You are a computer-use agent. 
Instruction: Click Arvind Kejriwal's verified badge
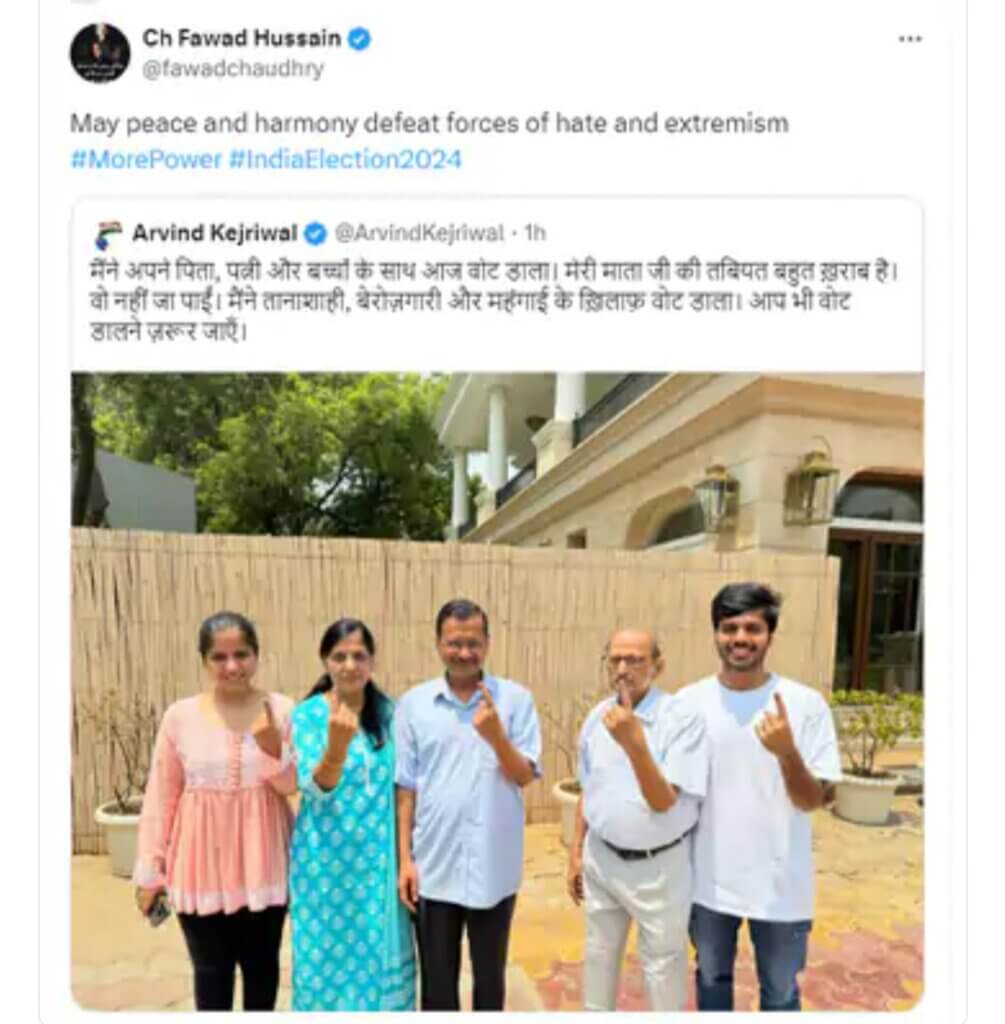315,233
